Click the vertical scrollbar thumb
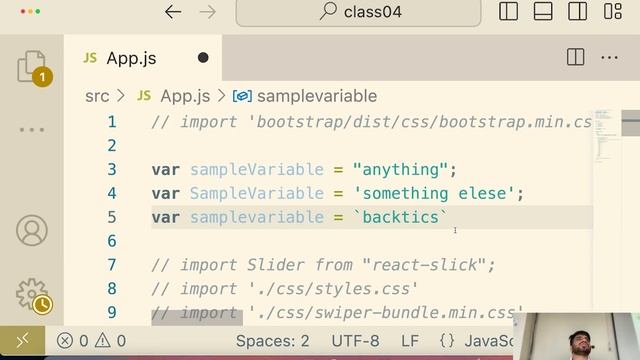 pos(631,123)
